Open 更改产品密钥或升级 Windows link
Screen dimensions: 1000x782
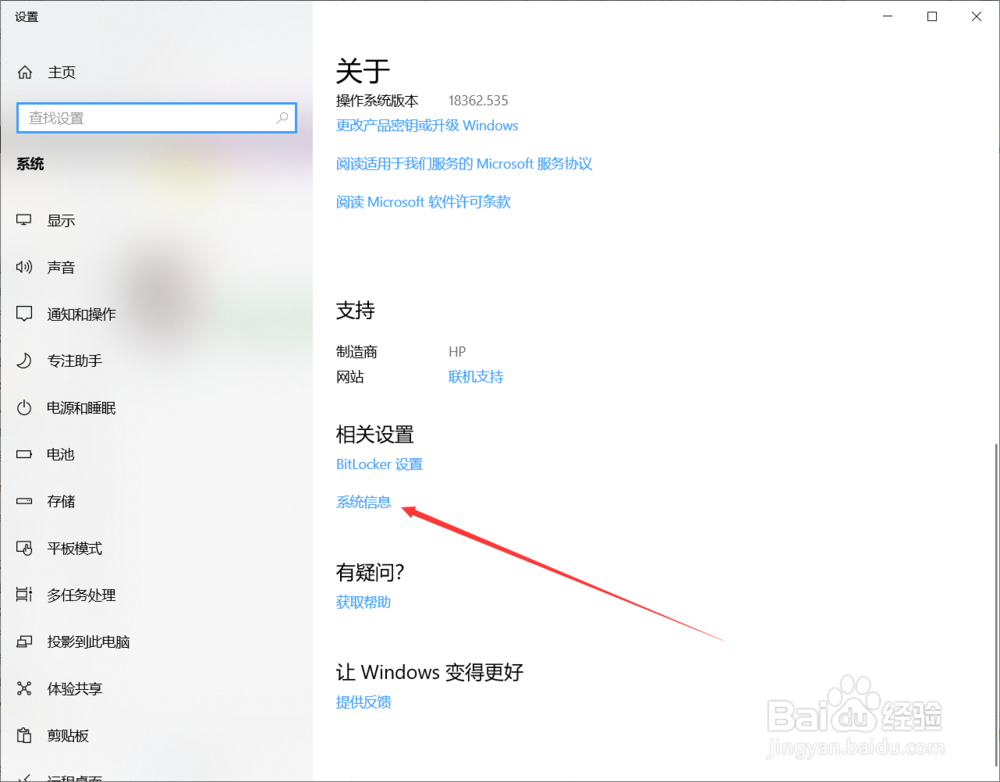click(x=427, y=125)
